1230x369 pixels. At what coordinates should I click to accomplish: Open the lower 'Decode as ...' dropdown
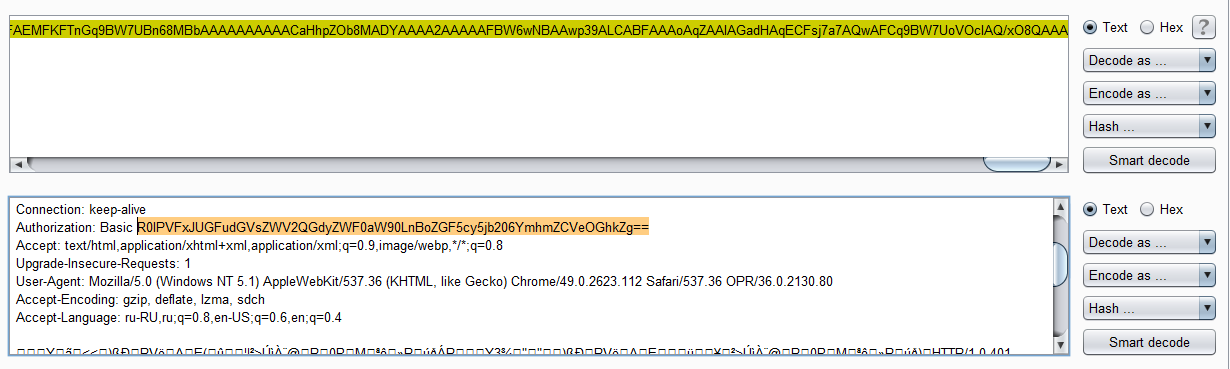tap(1149, 243)
